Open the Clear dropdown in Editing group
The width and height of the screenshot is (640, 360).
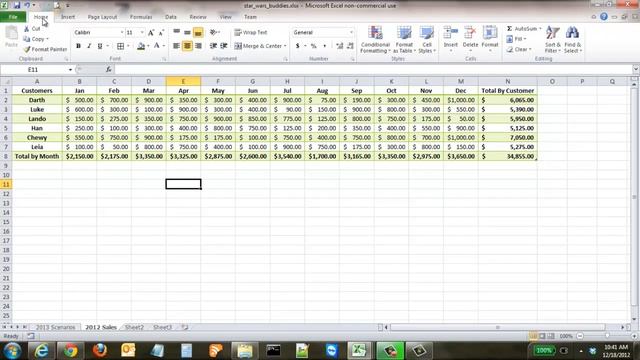coord(519,49)
